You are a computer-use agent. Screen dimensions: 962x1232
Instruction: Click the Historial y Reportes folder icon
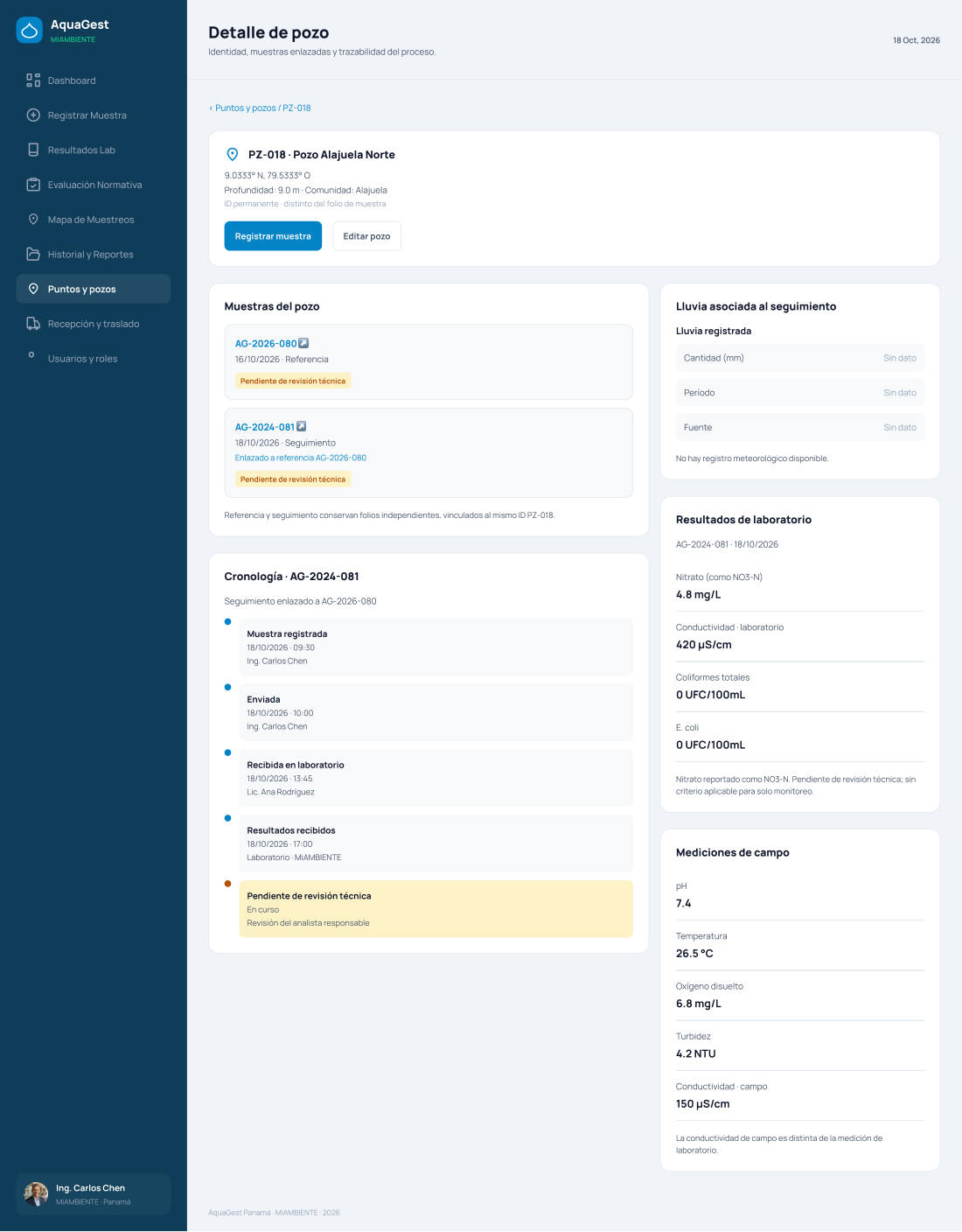tap(33, 255)
